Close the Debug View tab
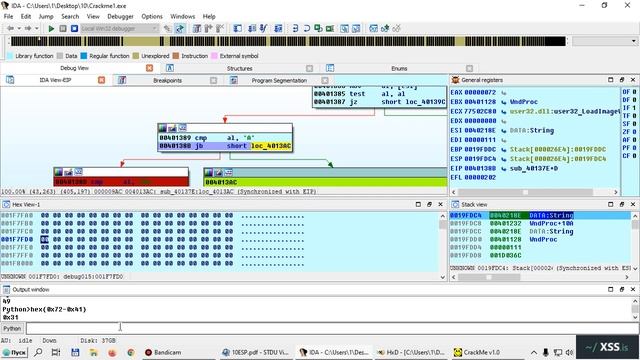The width and height of the screenshot is (640, 360). (x=149, y=68)
